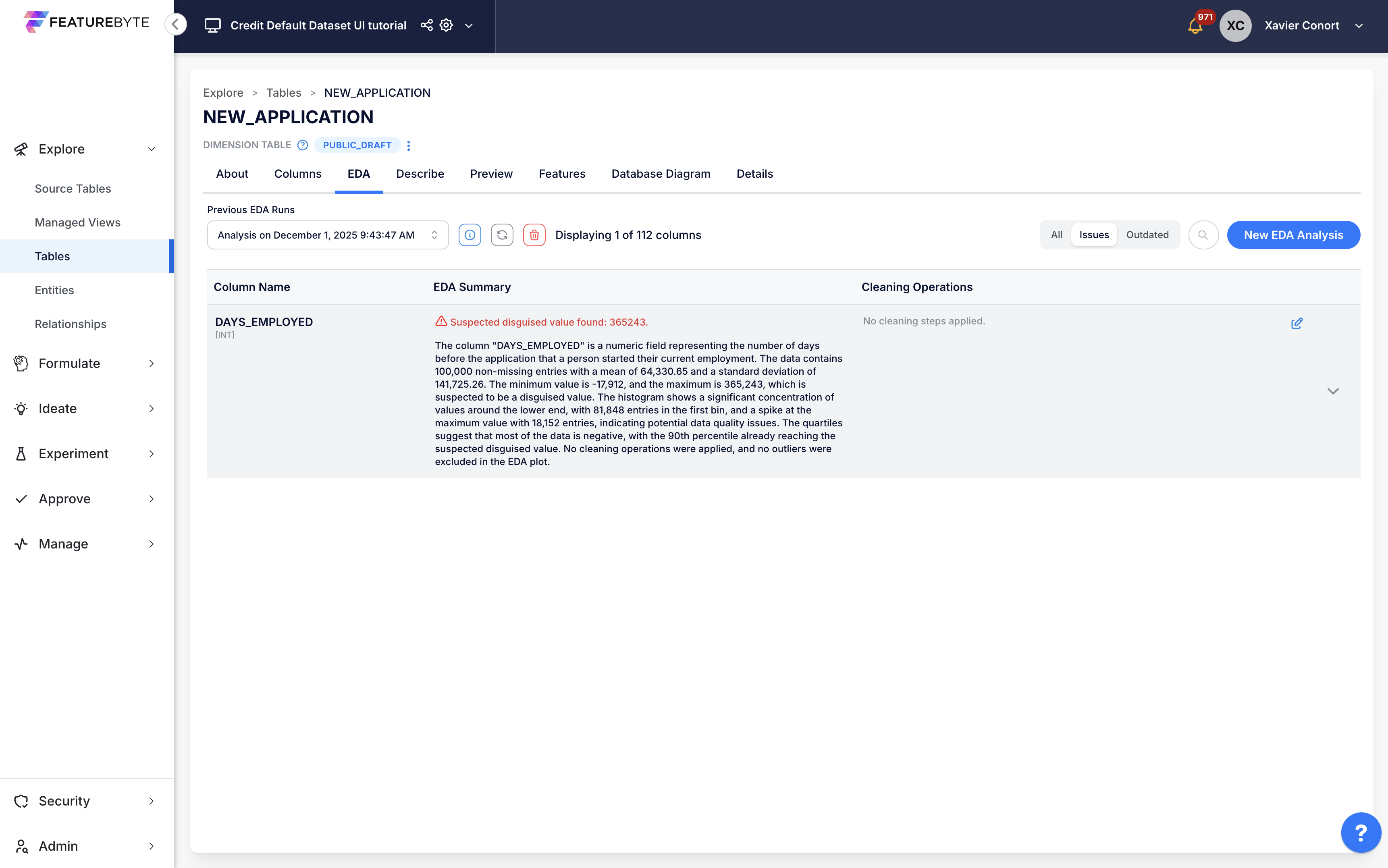Go to Tables breadcrumb link

[x=284, y=93]
